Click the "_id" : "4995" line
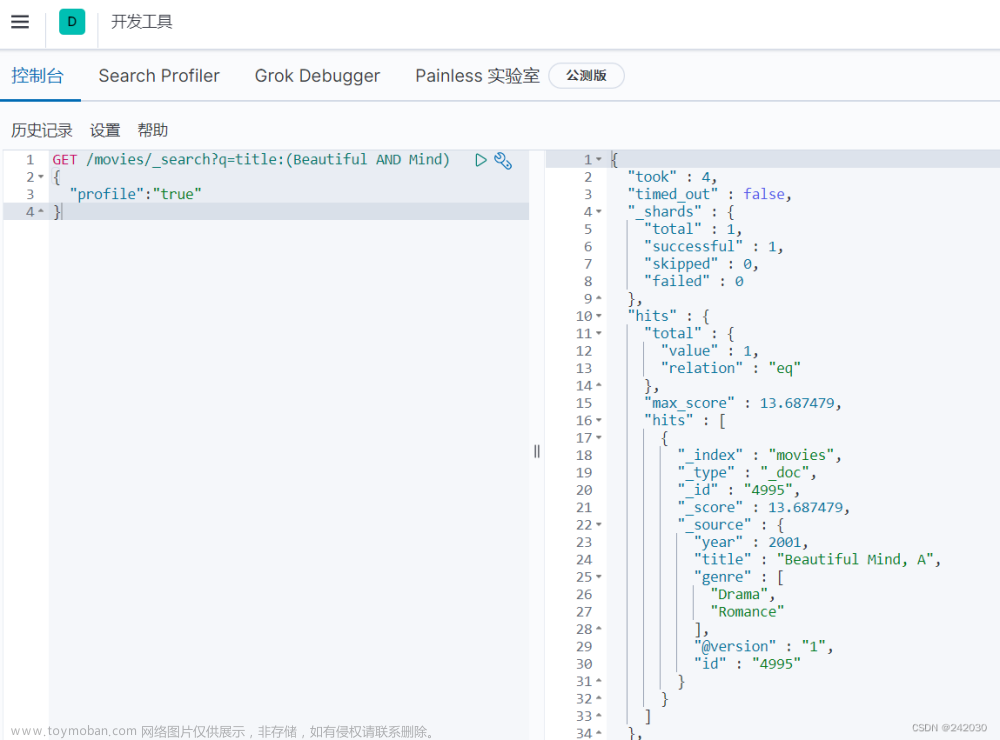1000x740 pixels. tap(739, 490)
